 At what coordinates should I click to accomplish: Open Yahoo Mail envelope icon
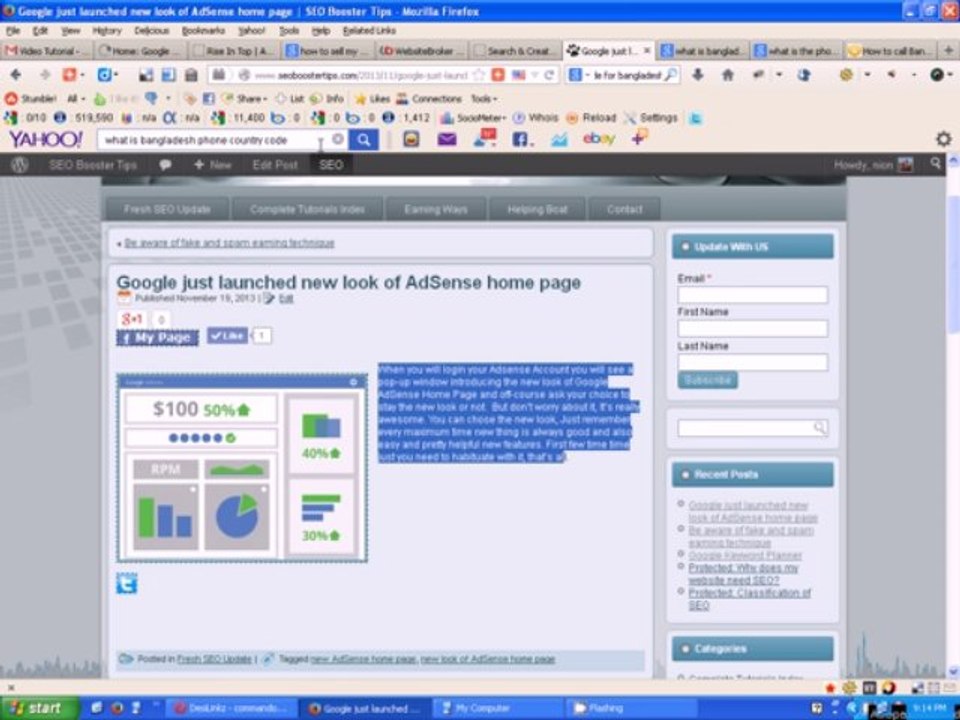pyautogui.click(x=447, y=140)
